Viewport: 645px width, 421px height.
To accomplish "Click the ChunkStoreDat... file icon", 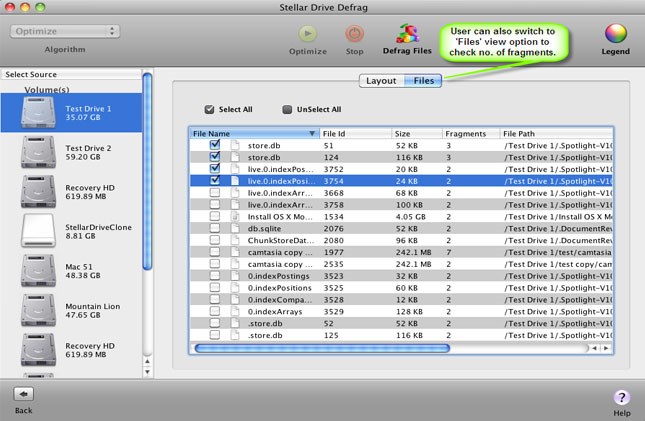I will 235,240.
